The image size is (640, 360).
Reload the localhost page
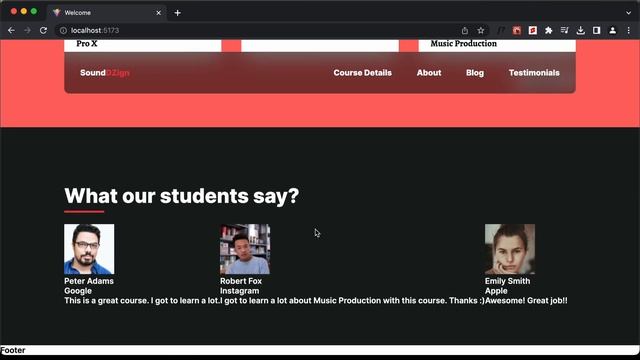click(x=43, y=31)
